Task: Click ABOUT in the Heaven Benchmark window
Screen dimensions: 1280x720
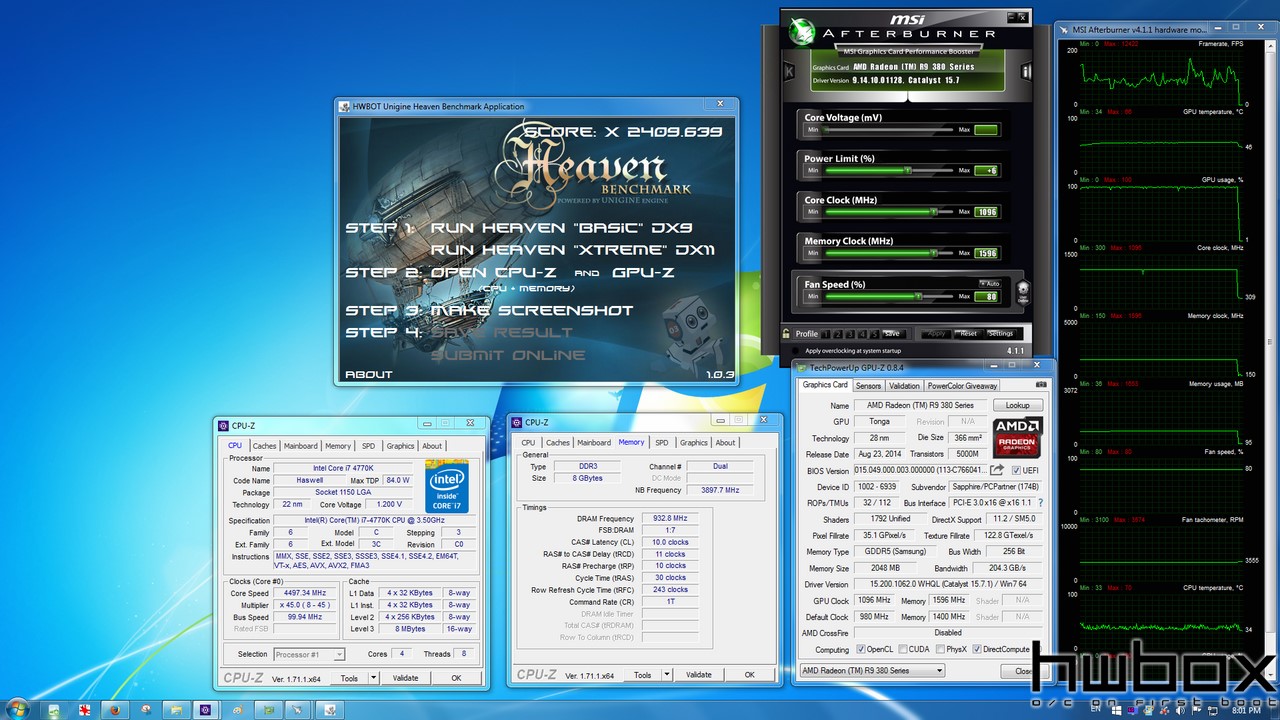Action: click(x=368, y=374)
